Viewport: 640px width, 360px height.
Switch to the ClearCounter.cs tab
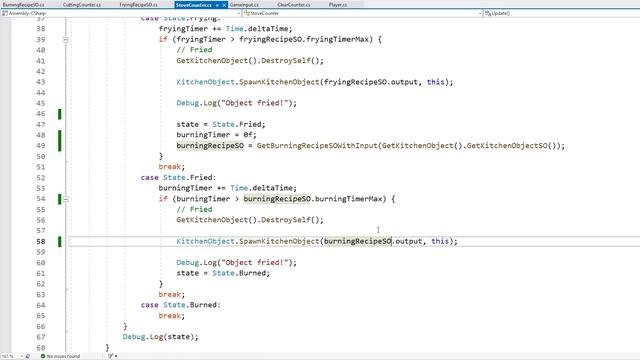point(293,4)
